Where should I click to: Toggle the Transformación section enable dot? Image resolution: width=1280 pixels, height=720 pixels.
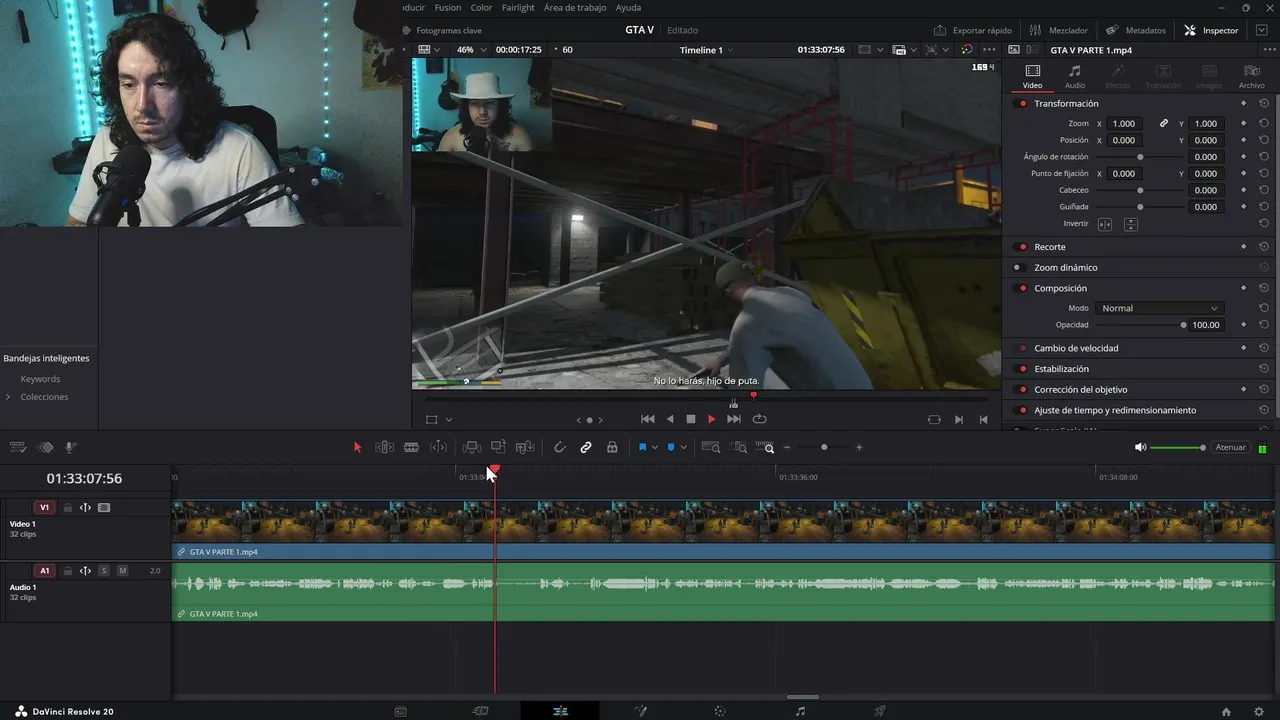pos(1022,104)
